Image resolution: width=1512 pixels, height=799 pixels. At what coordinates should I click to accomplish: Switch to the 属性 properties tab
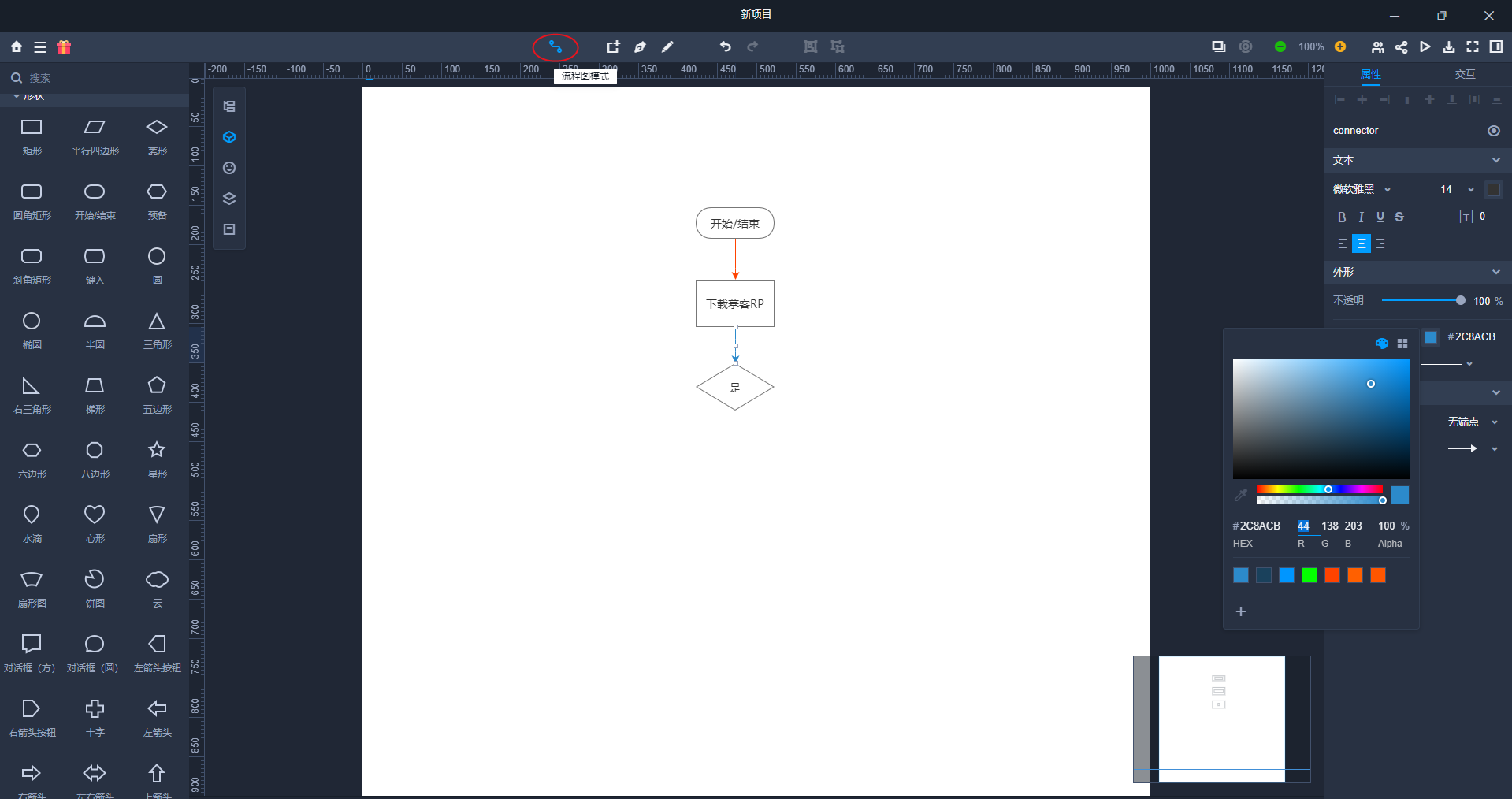tap(1370, 74)
